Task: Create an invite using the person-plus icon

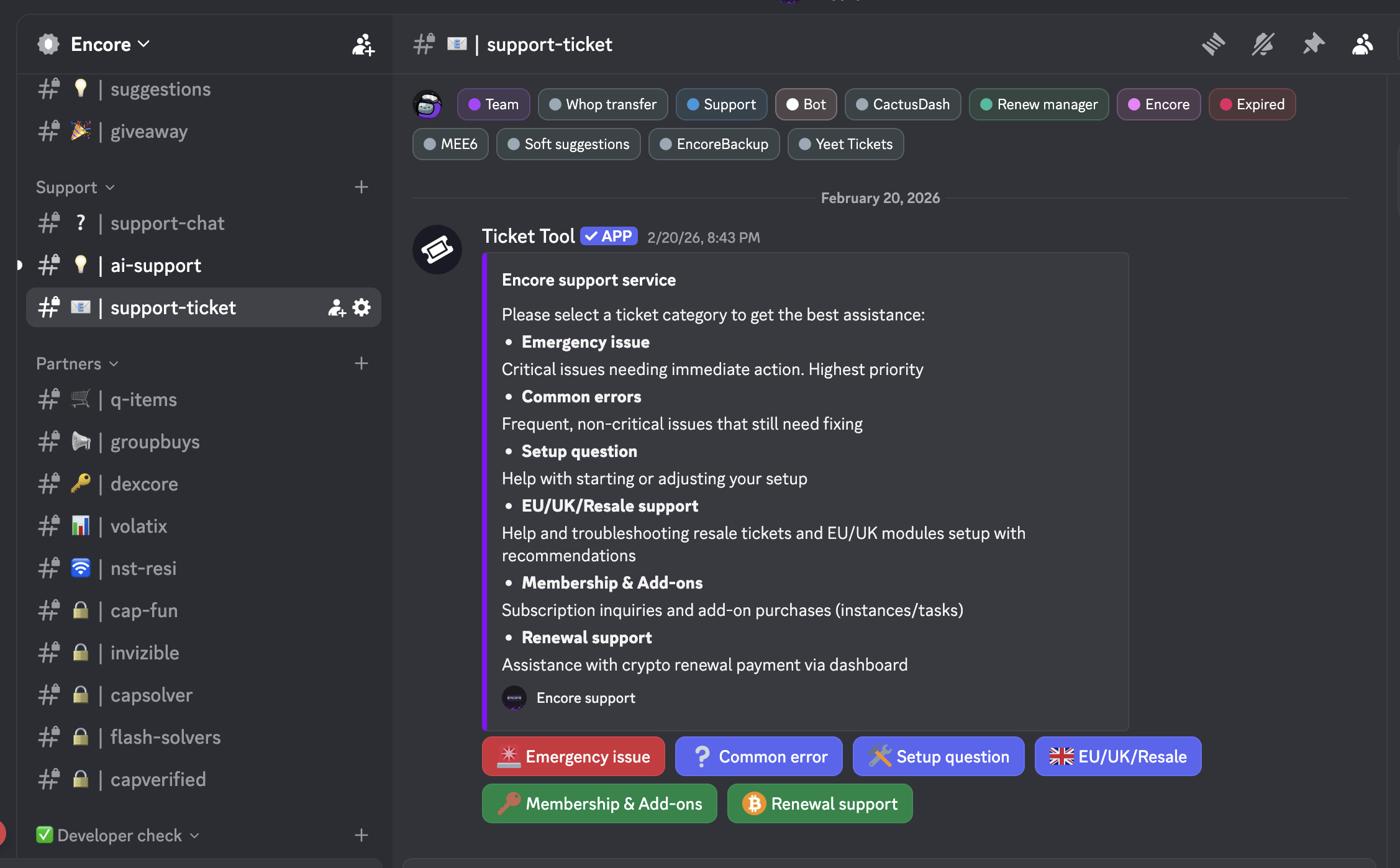Action: click(363, 45)
